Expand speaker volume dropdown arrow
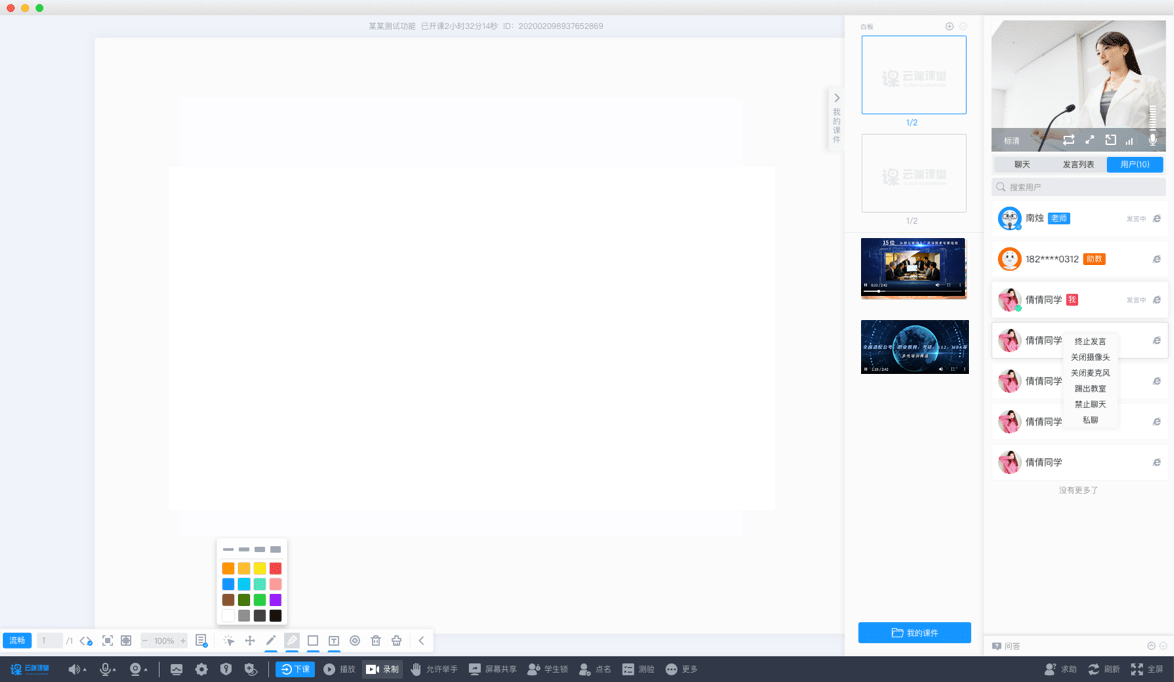The height and width of the screenshot is (682, 1174). [x=85, y=670]
